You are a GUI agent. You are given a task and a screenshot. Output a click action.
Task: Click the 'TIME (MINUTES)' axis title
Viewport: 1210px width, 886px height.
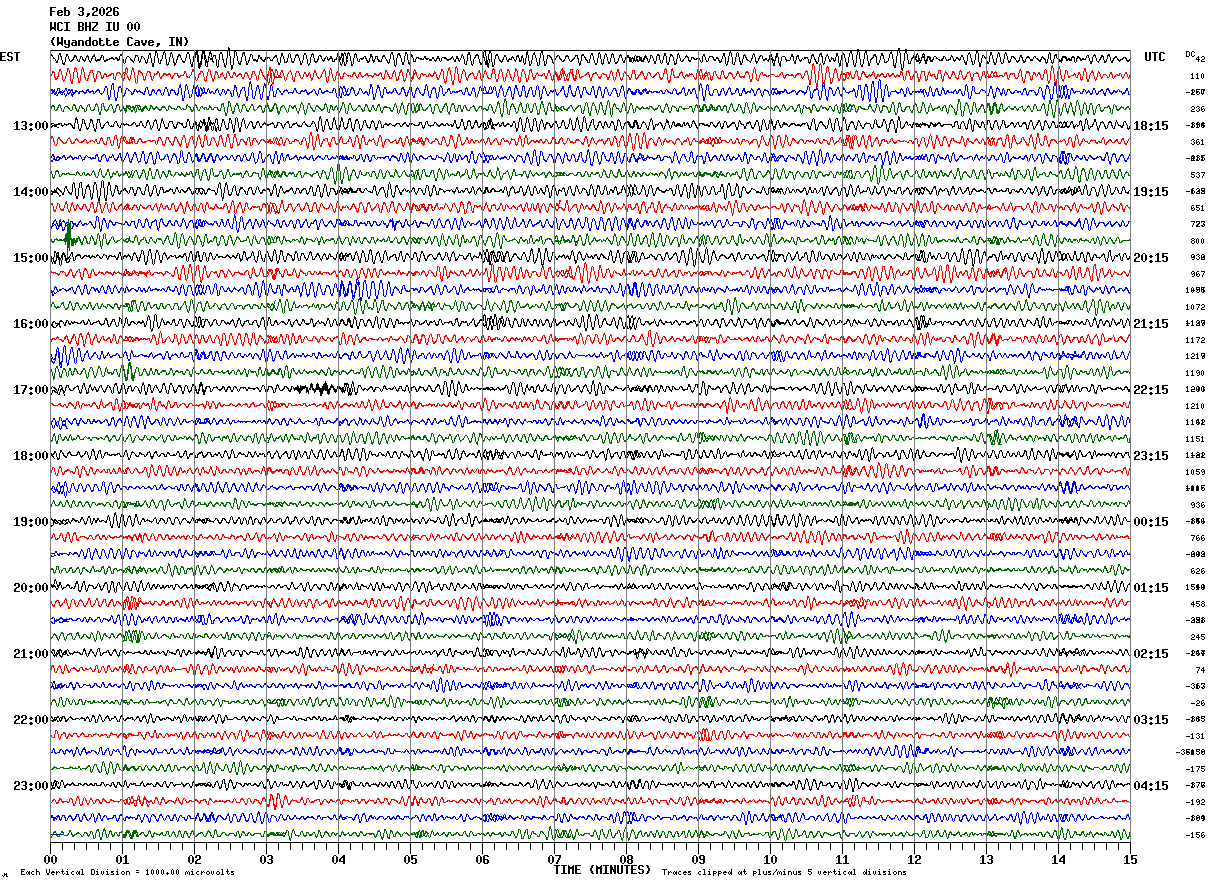tap(602, 870)
